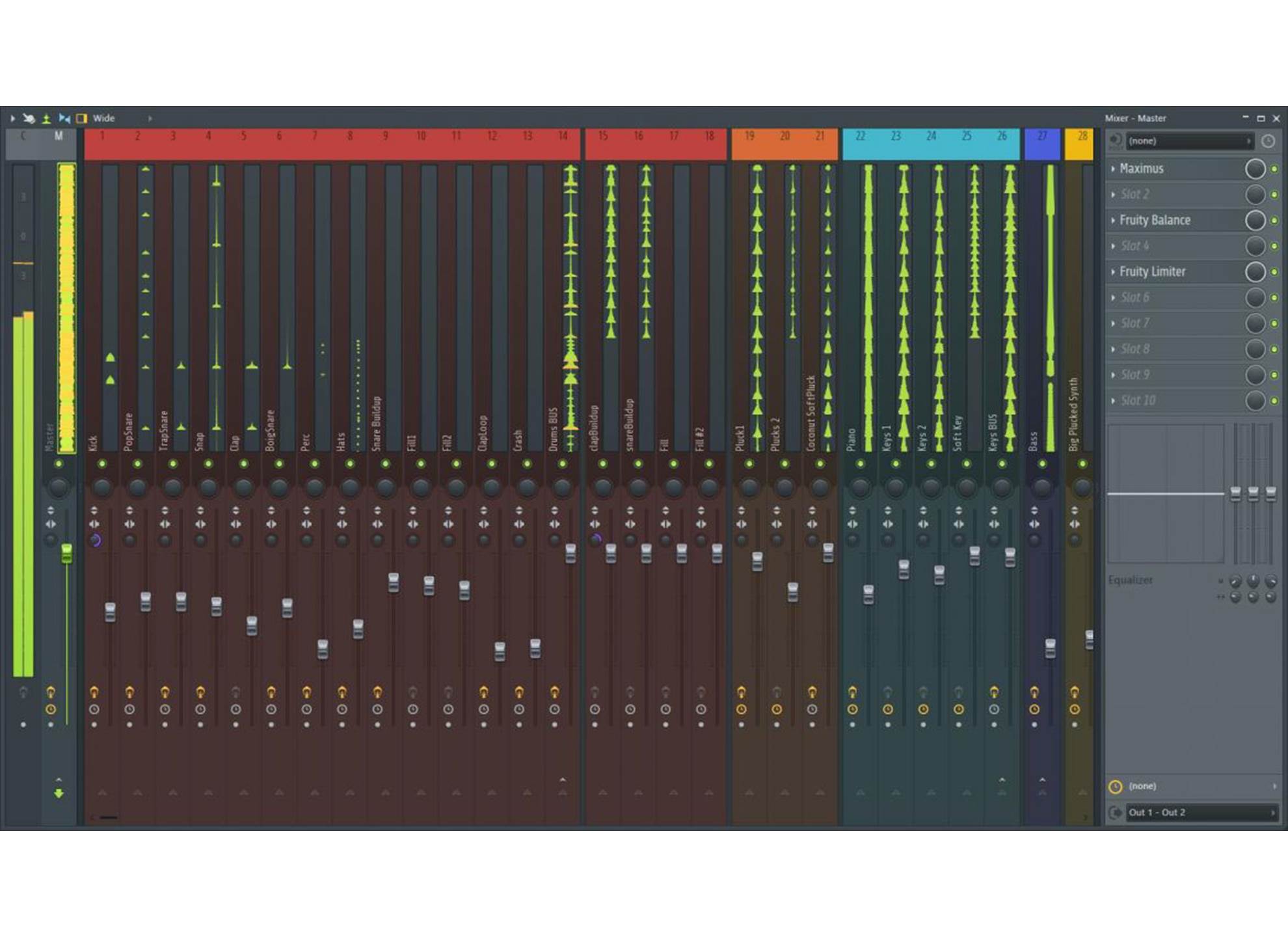The width and height of the screenshot is (1288, 937).
Task: Expand the Maximus slot options arrow
Action: 1113,169
